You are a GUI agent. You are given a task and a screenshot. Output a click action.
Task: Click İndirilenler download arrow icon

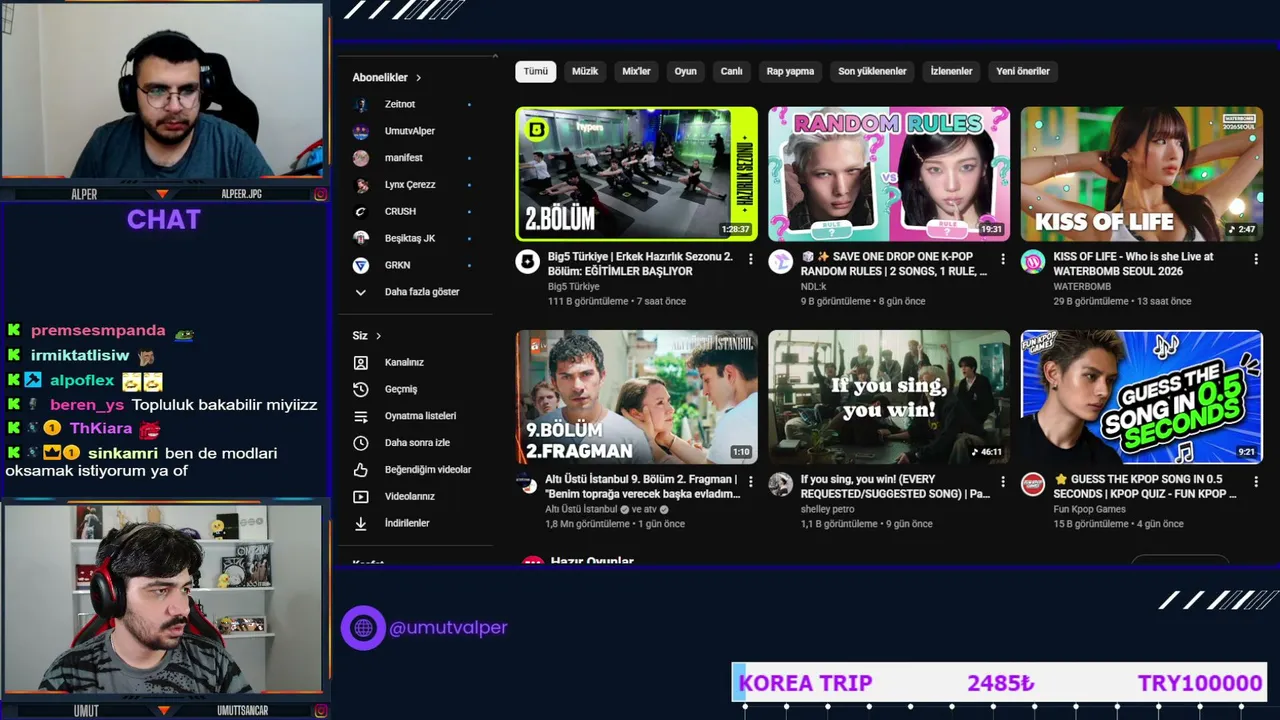361,523
